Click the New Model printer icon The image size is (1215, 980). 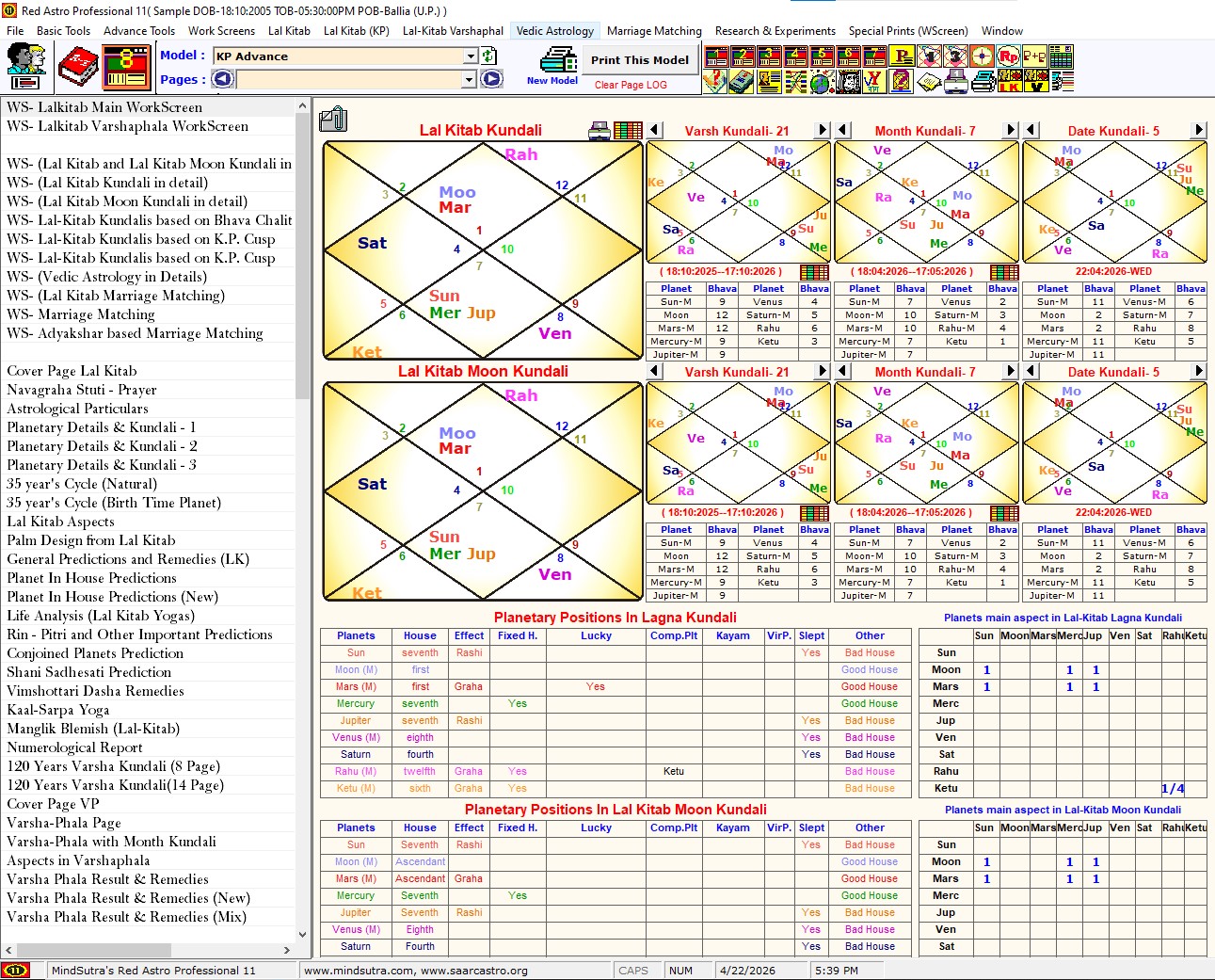(557, 62)
